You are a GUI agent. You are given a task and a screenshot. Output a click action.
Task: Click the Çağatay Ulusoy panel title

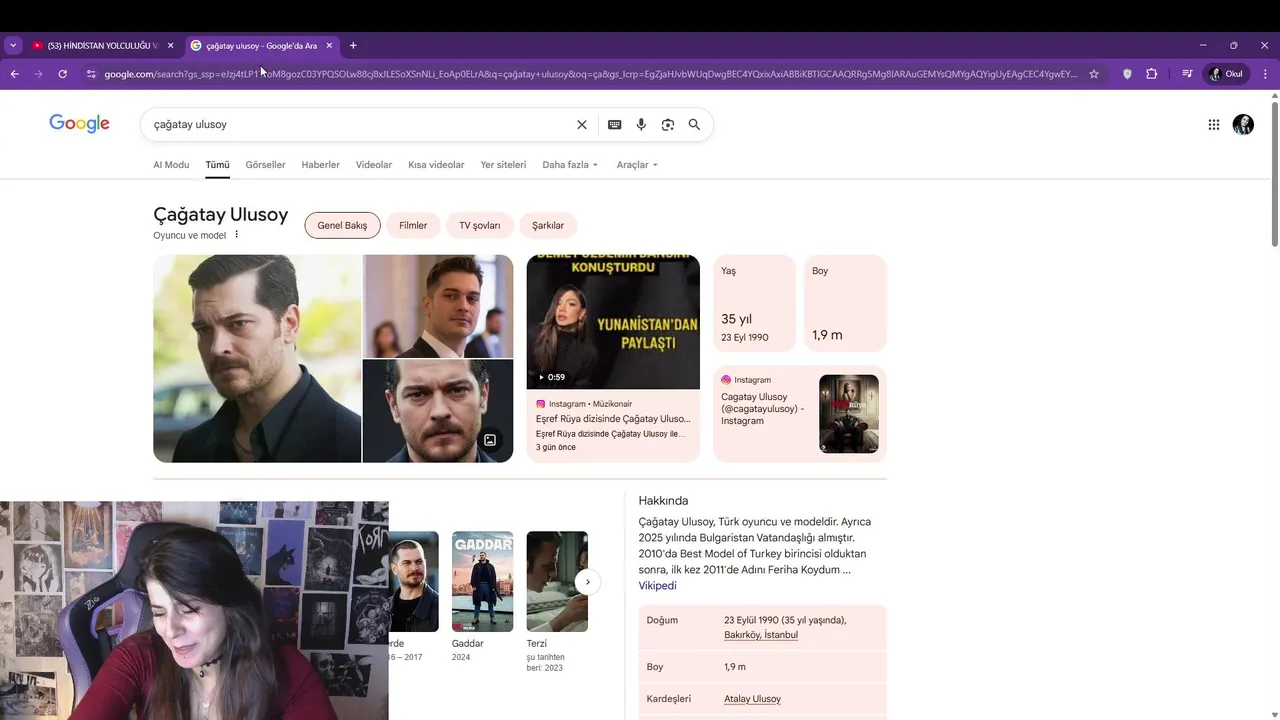(220, 214)
